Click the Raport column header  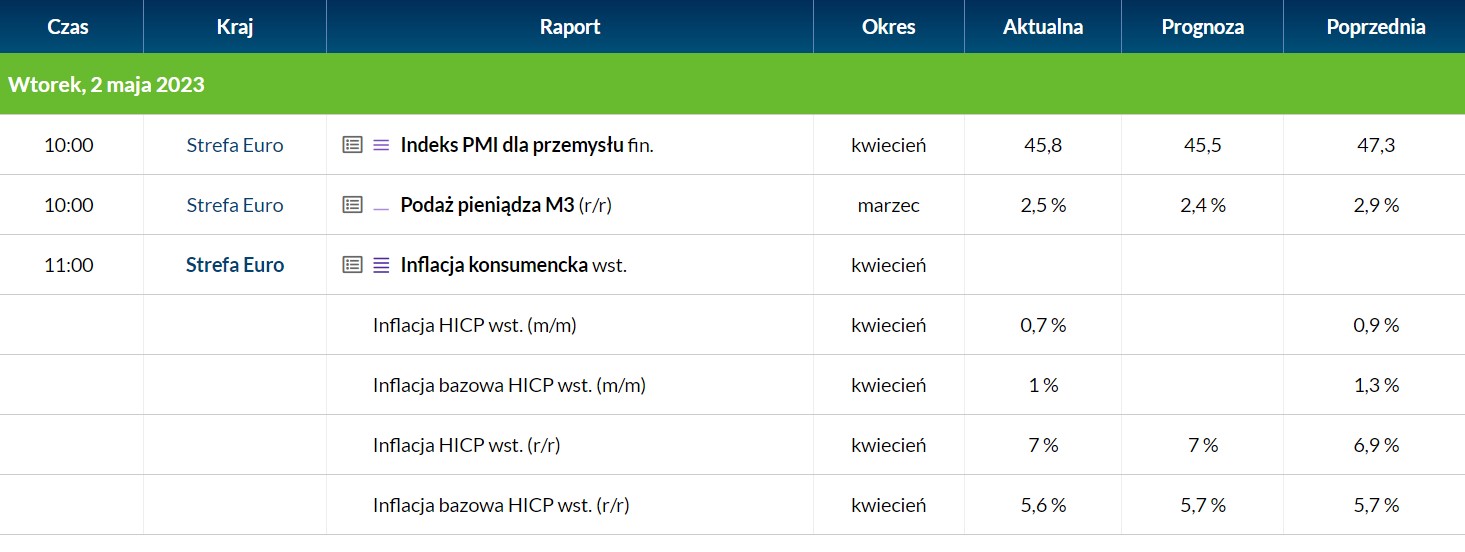tap(570, 27)
